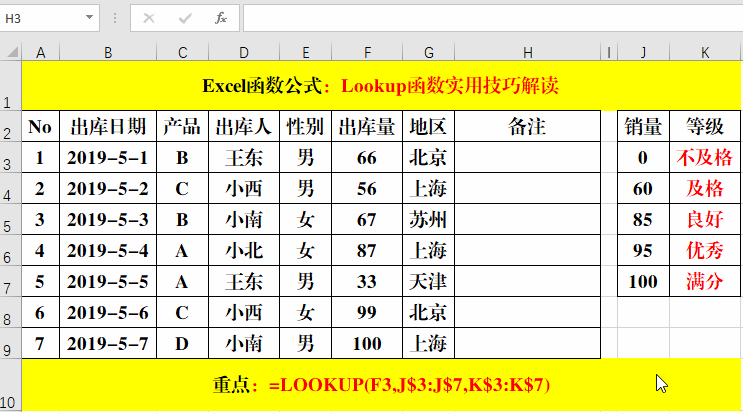Click the Name Box showing H3

click(x=43, y=18)
